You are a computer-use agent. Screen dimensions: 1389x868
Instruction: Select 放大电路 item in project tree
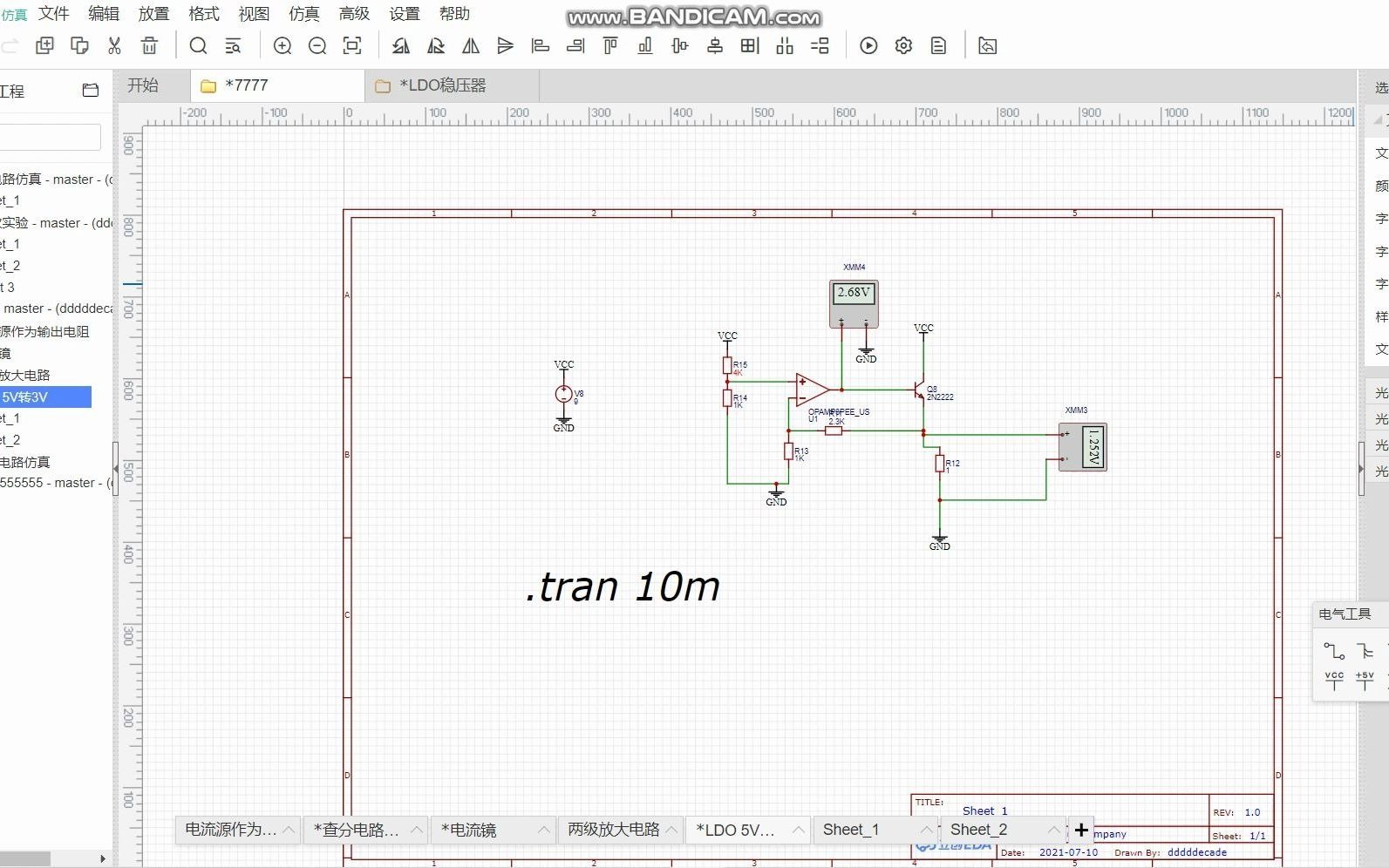(x=26, y=375)
